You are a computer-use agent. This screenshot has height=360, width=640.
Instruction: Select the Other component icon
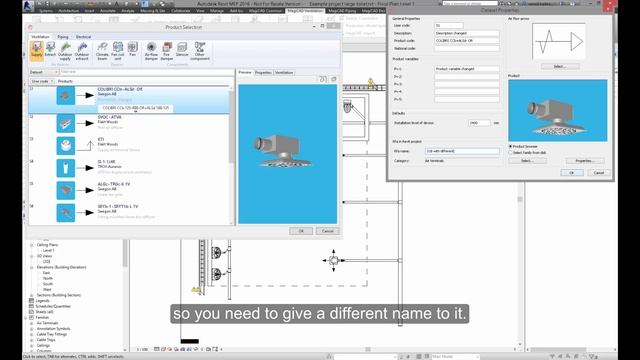(200, 51)
